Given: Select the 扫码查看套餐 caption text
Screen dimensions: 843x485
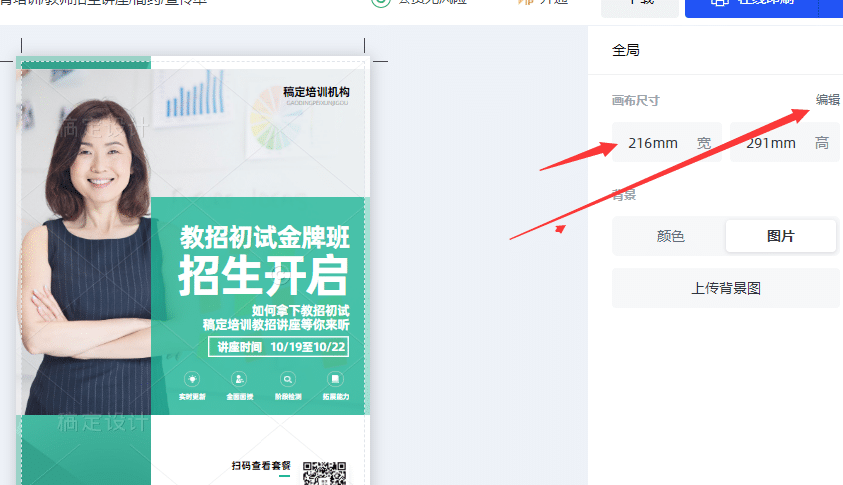Looking at the screenshot, I should [x=261, y=466].
